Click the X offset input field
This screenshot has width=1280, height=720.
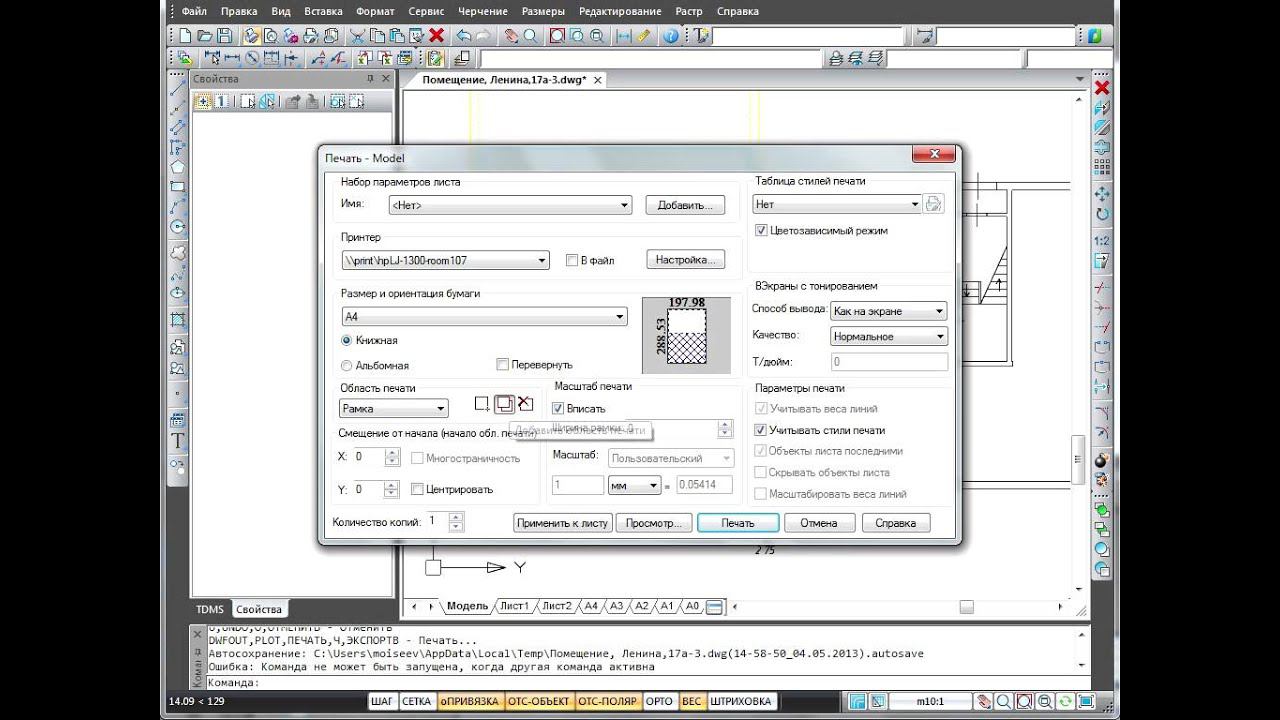[x=368, y=458]
